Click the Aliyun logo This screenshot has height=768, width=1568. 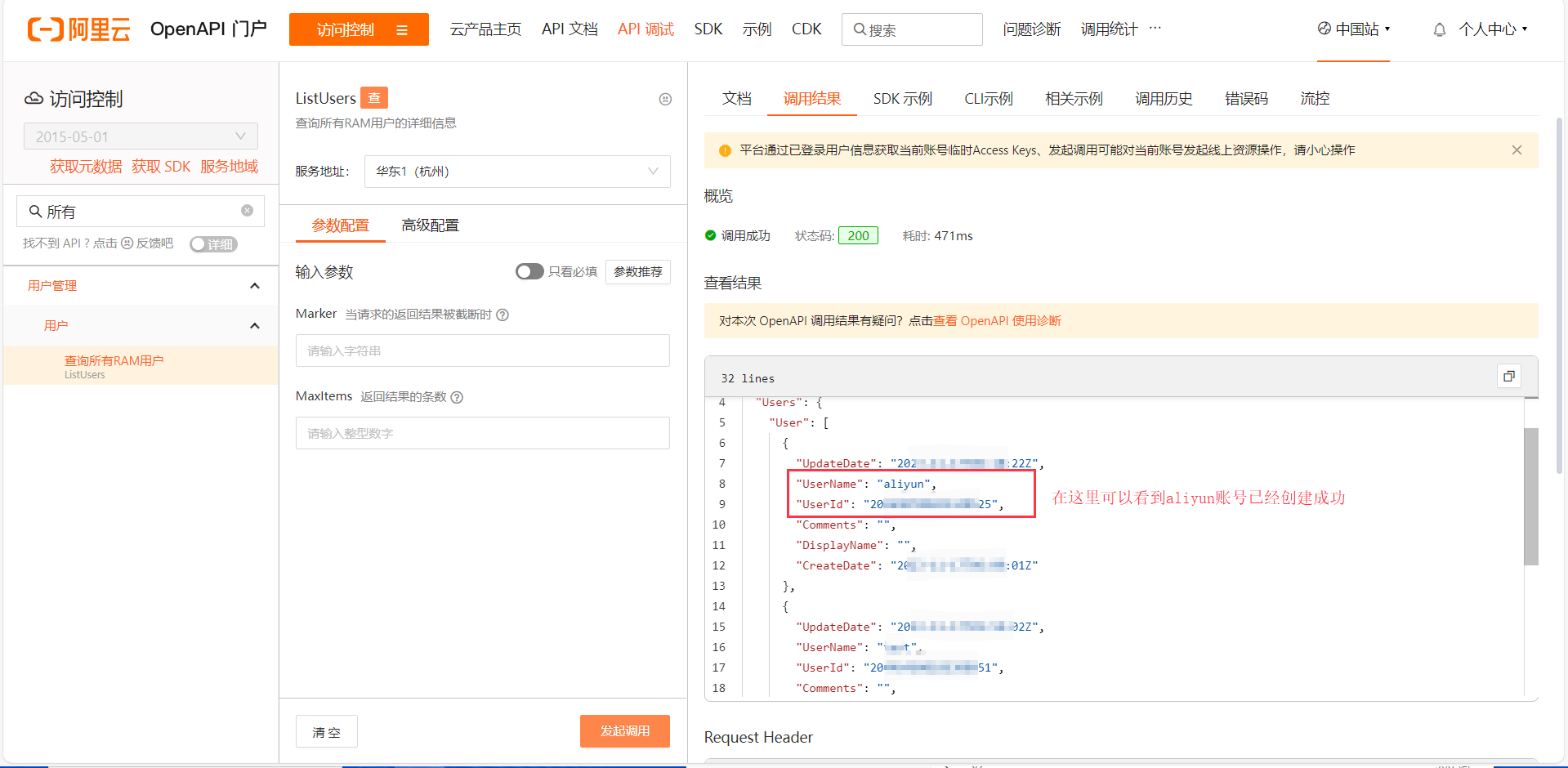(x=79, y=29)
